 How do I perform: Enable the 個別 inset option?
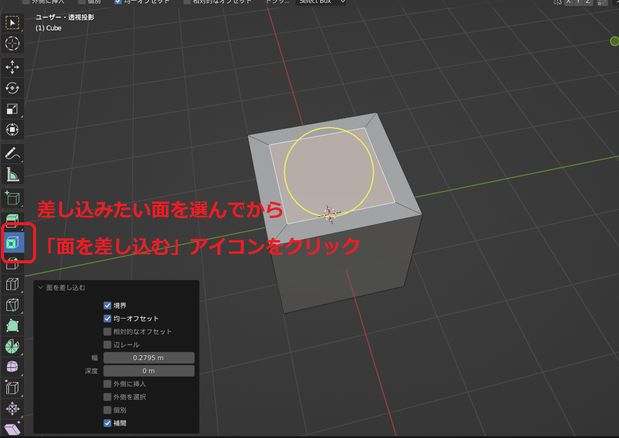107,410
